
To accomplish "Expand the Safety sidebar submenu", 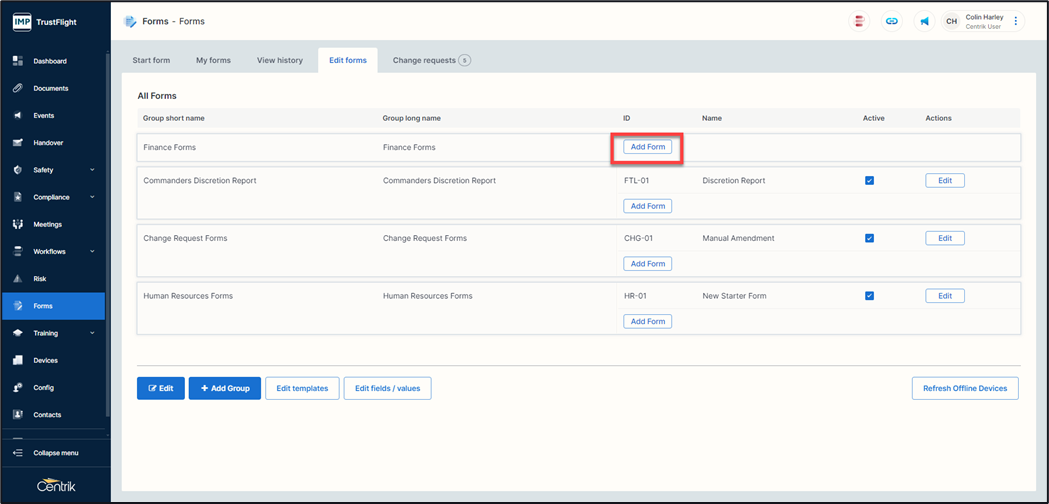I will tap(91, 170).
